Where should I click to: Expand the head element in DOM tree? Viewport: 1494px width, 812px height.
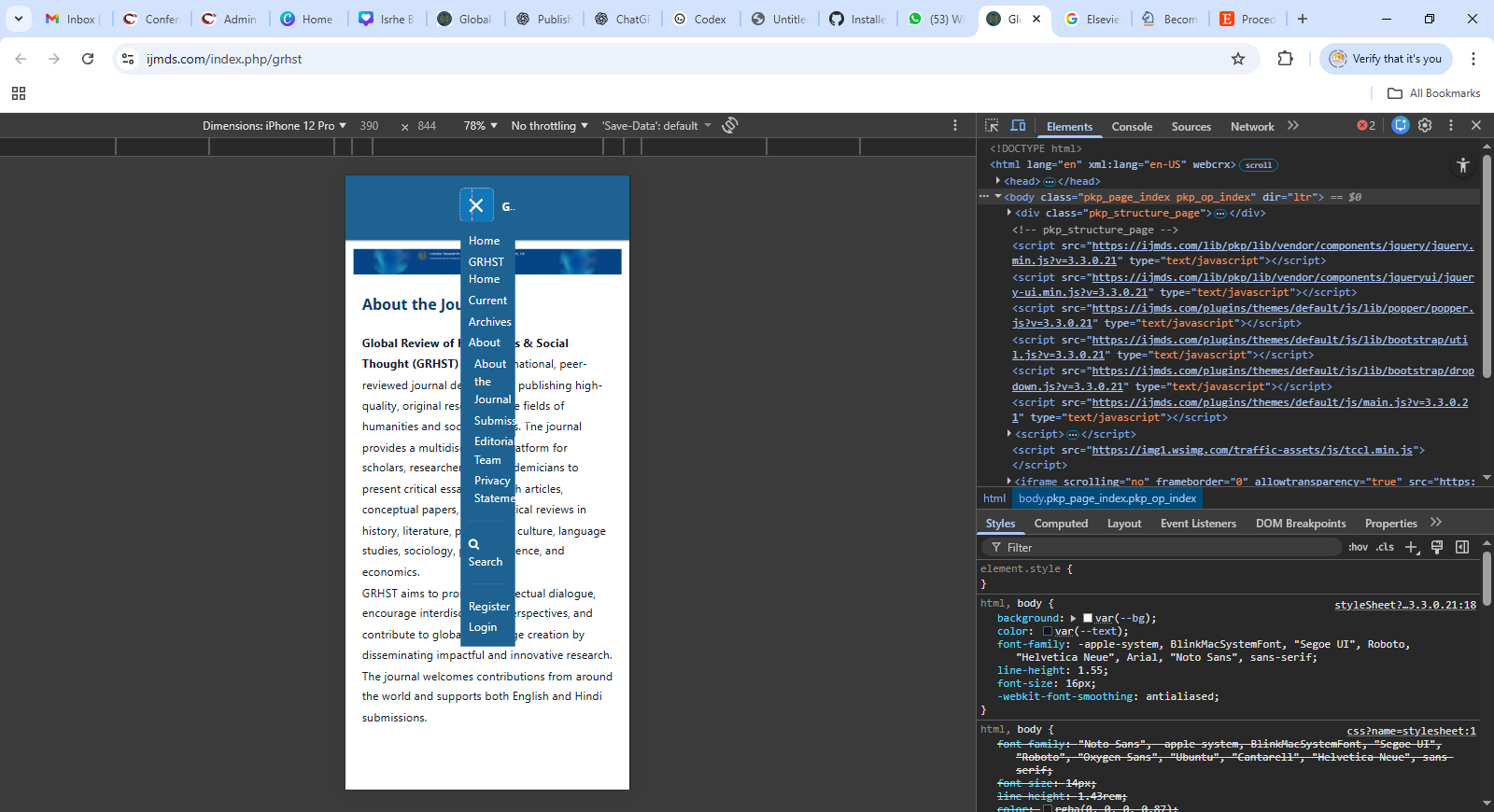(x=998, y=181)
